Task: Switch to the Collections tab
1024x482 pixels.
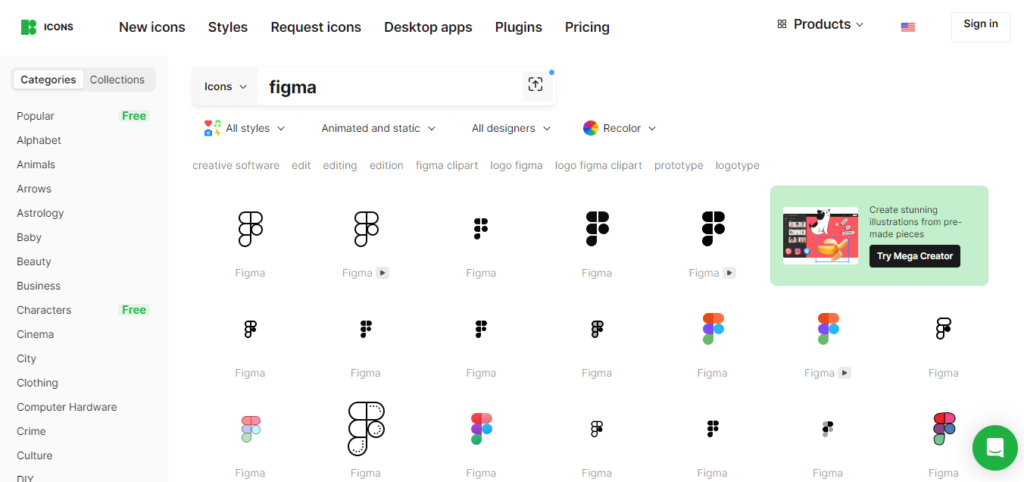Action: [117, 80]
